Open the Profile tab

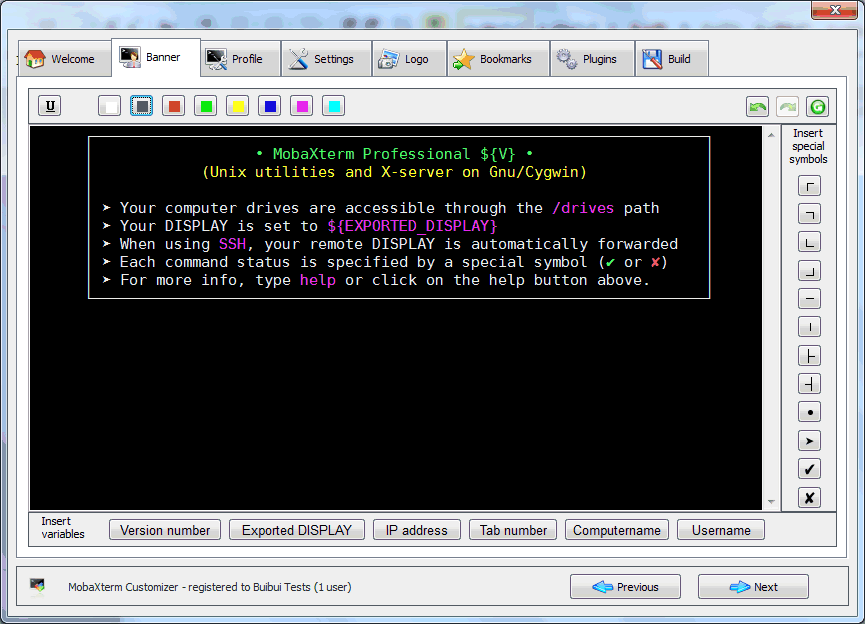tap(241, 58)
